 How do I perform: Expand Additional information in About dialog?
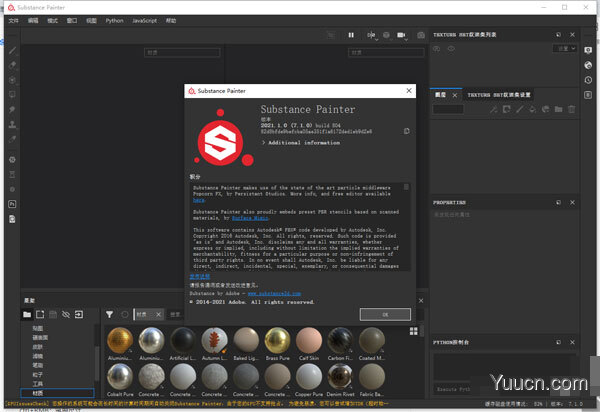tap(301, 143)
